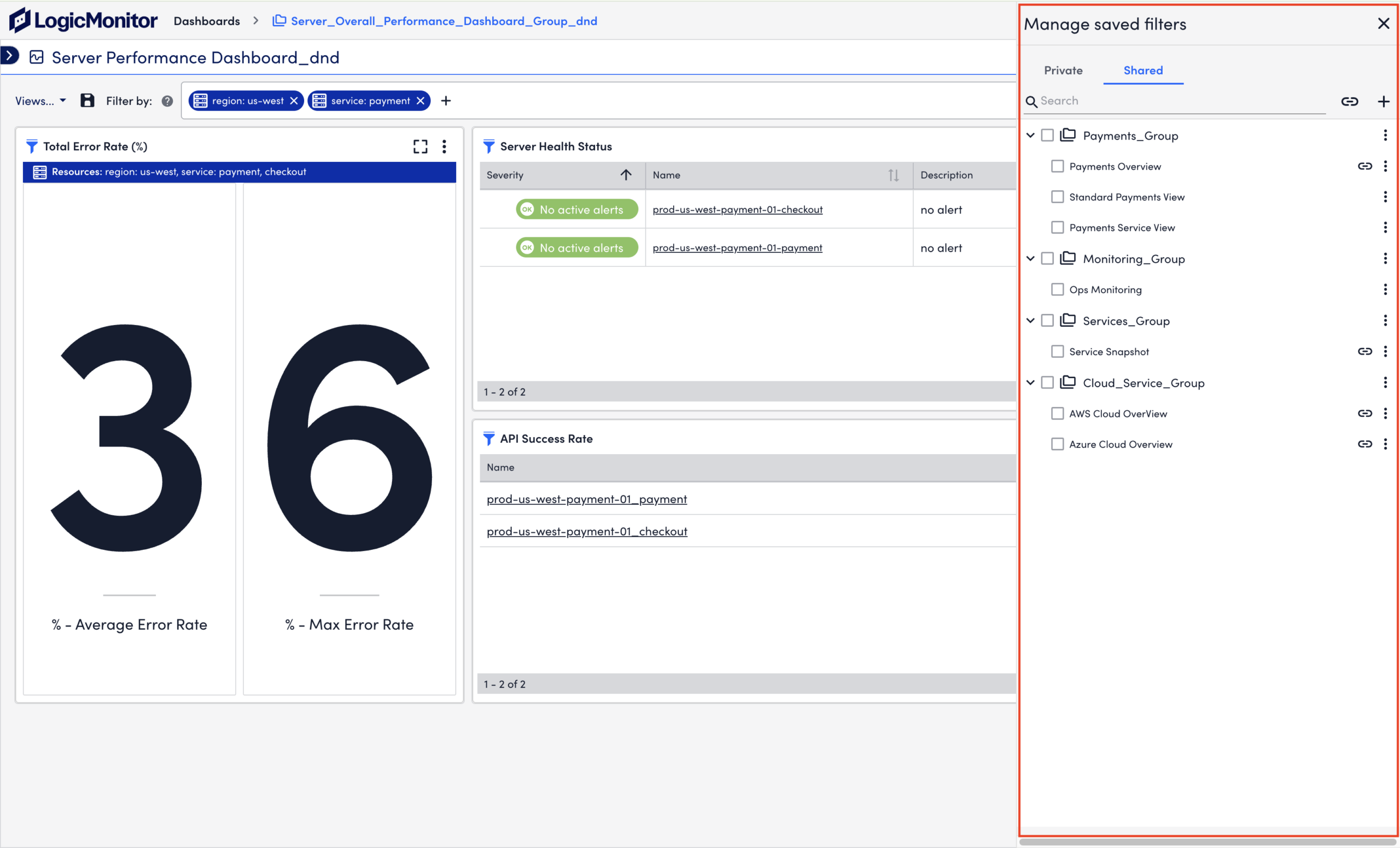This screenshot has height=848, width=1400.
Task: Add a new dashboard filter
Action: tap(446, 101)
